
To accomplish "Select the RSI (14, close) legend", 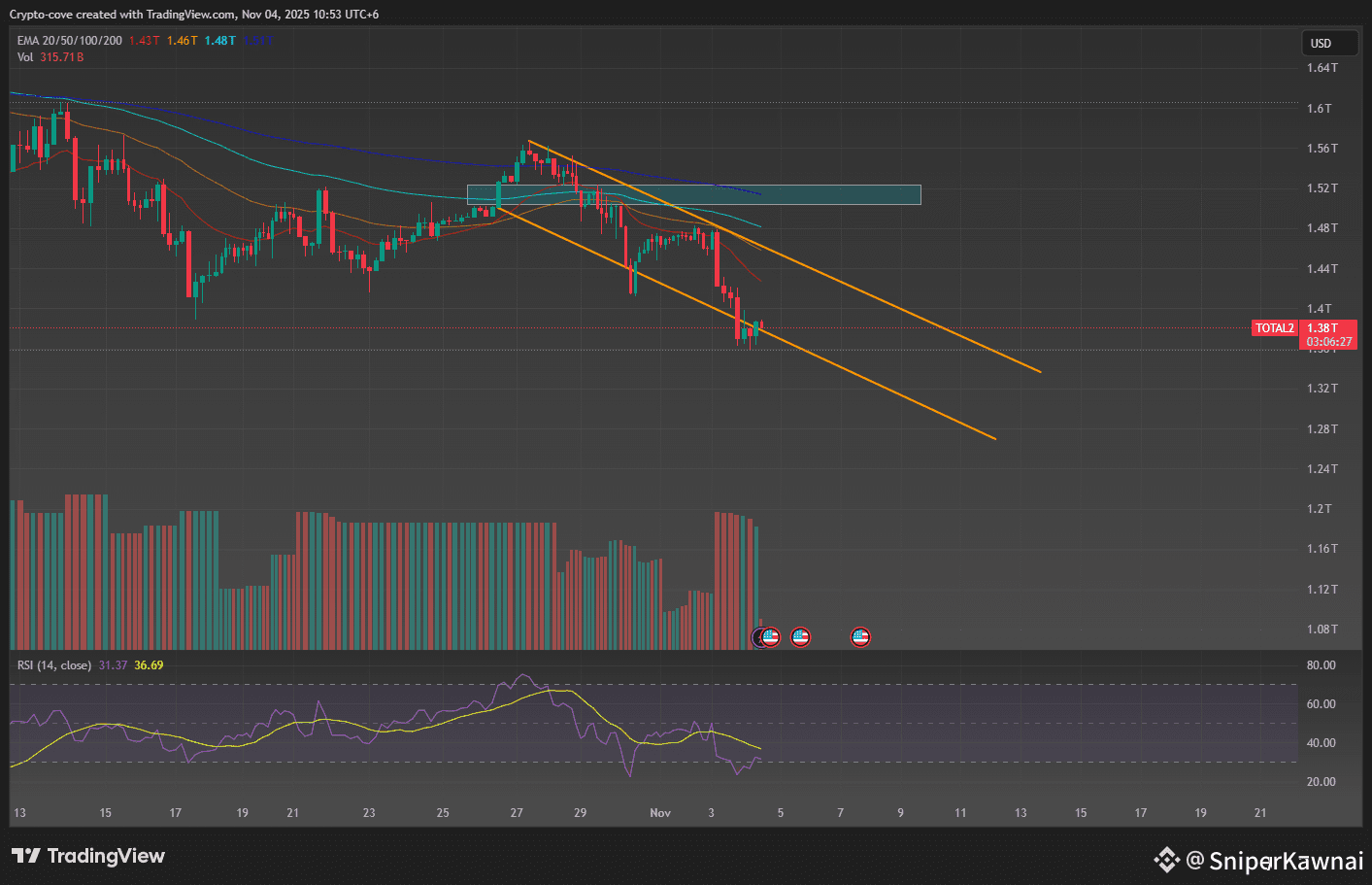I will click(54, 665).
